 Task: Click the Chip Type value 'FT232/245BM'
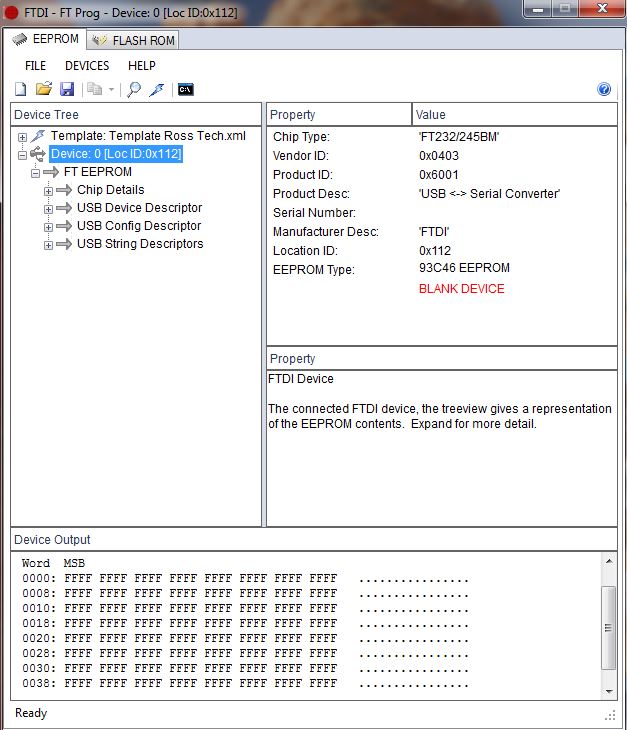point(459,137)
